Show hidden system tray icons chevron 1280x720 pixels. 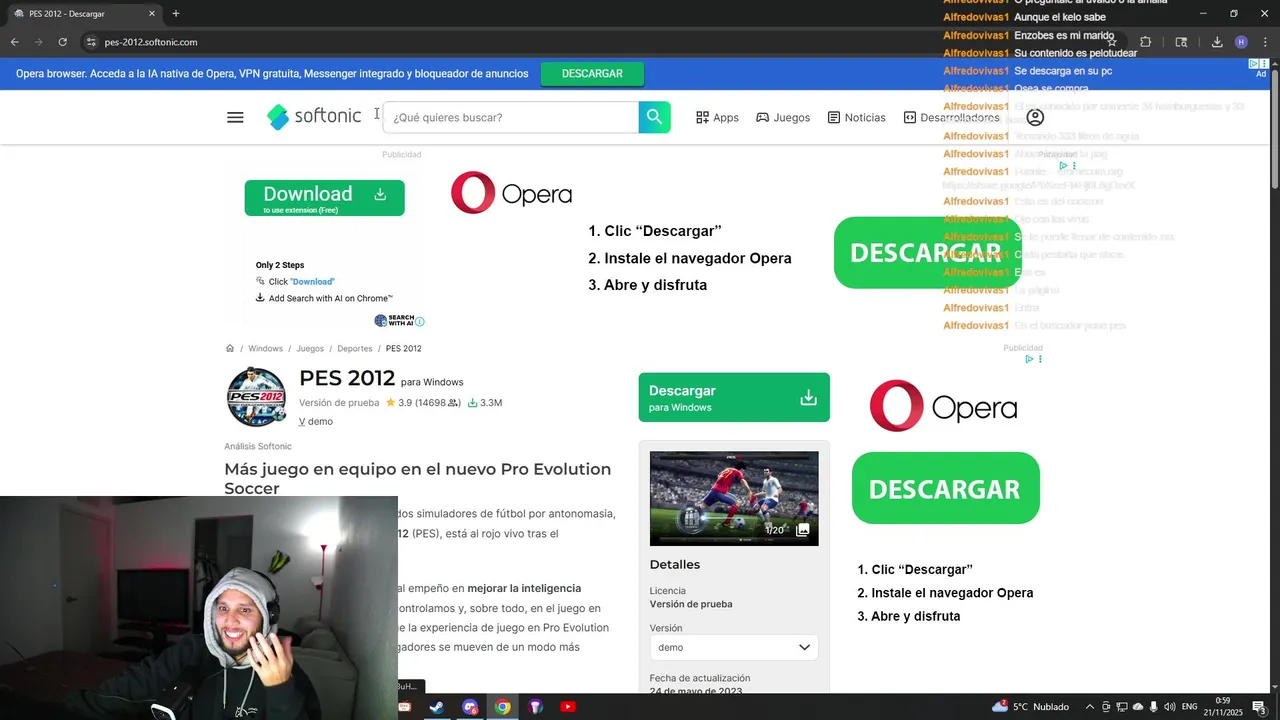(1090, 707)
